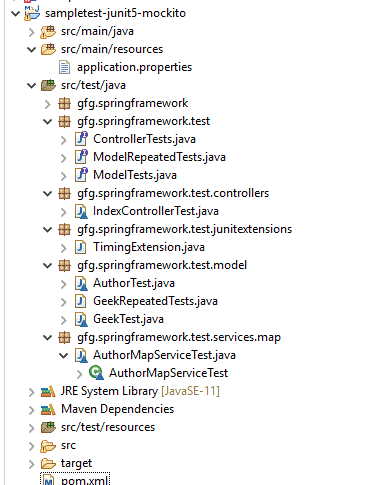Click the ControllerTests.java interface file icon
Viewport: 380px width, 485px height.
click(x=81, y=139)
